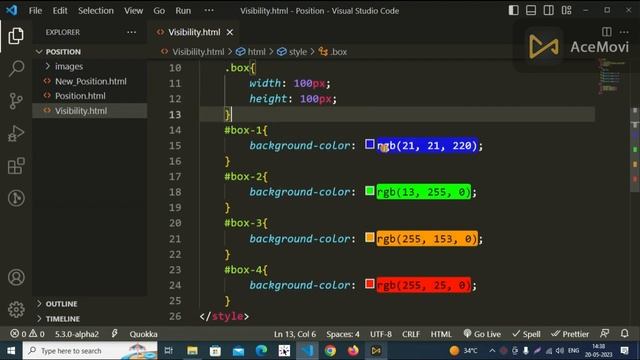Open Explorer Views and More Actions ellipsis
Screen dimensions: 640x360
131,32
